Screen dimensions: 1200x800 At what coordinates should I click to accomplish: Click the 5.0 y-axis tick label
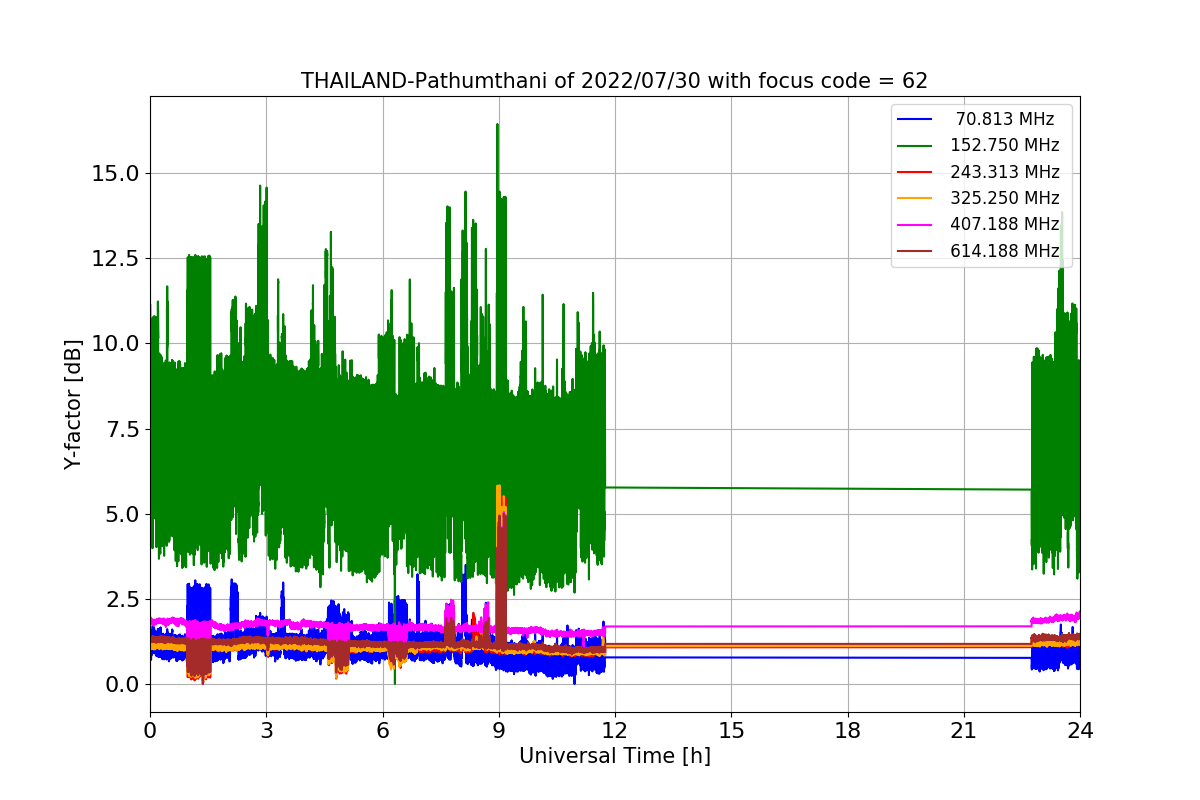click(122, 514)
